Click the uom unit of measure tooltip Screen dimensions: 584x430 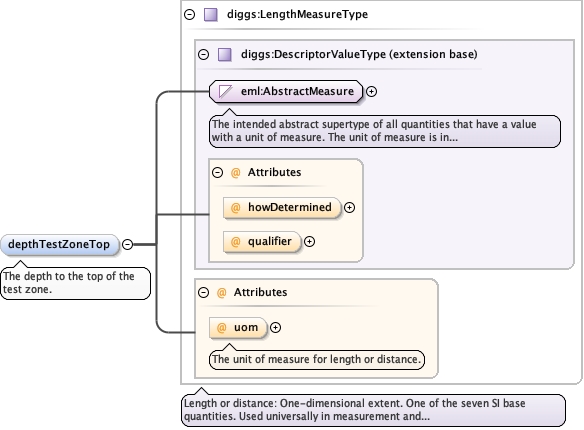point(317,360)
